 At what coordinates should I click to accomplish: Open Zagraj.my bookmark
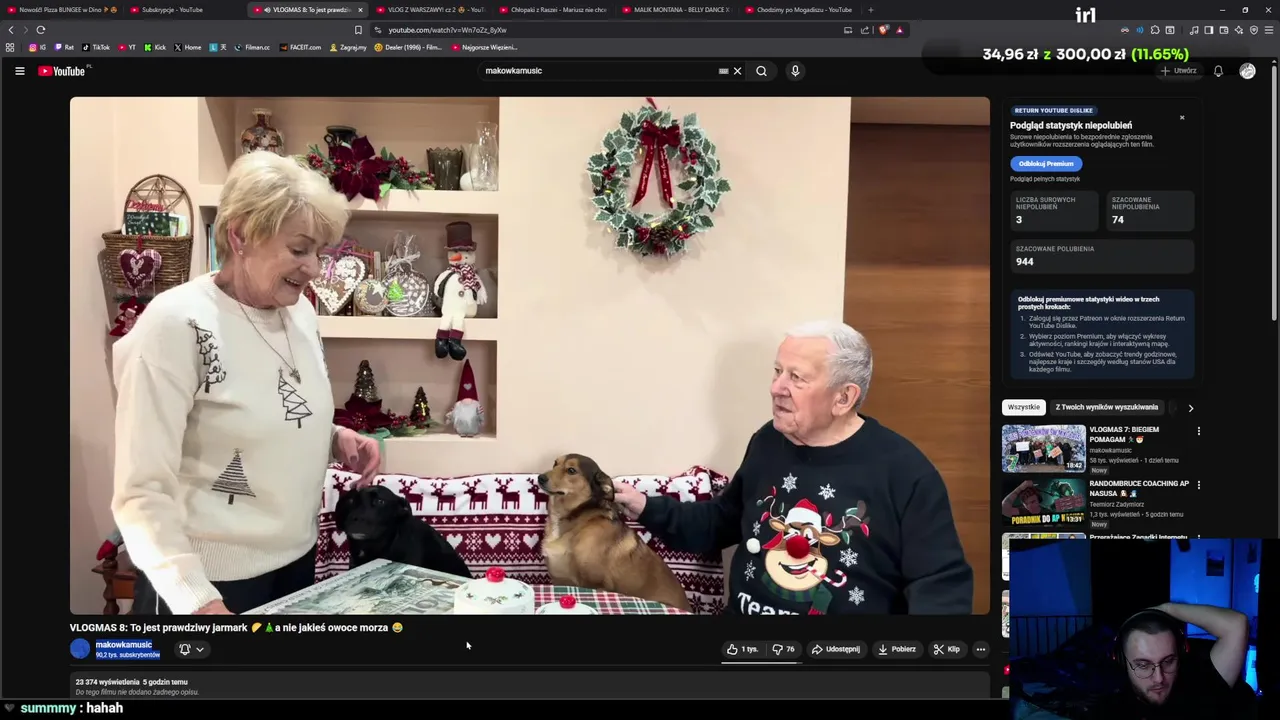tap(348, 47)
